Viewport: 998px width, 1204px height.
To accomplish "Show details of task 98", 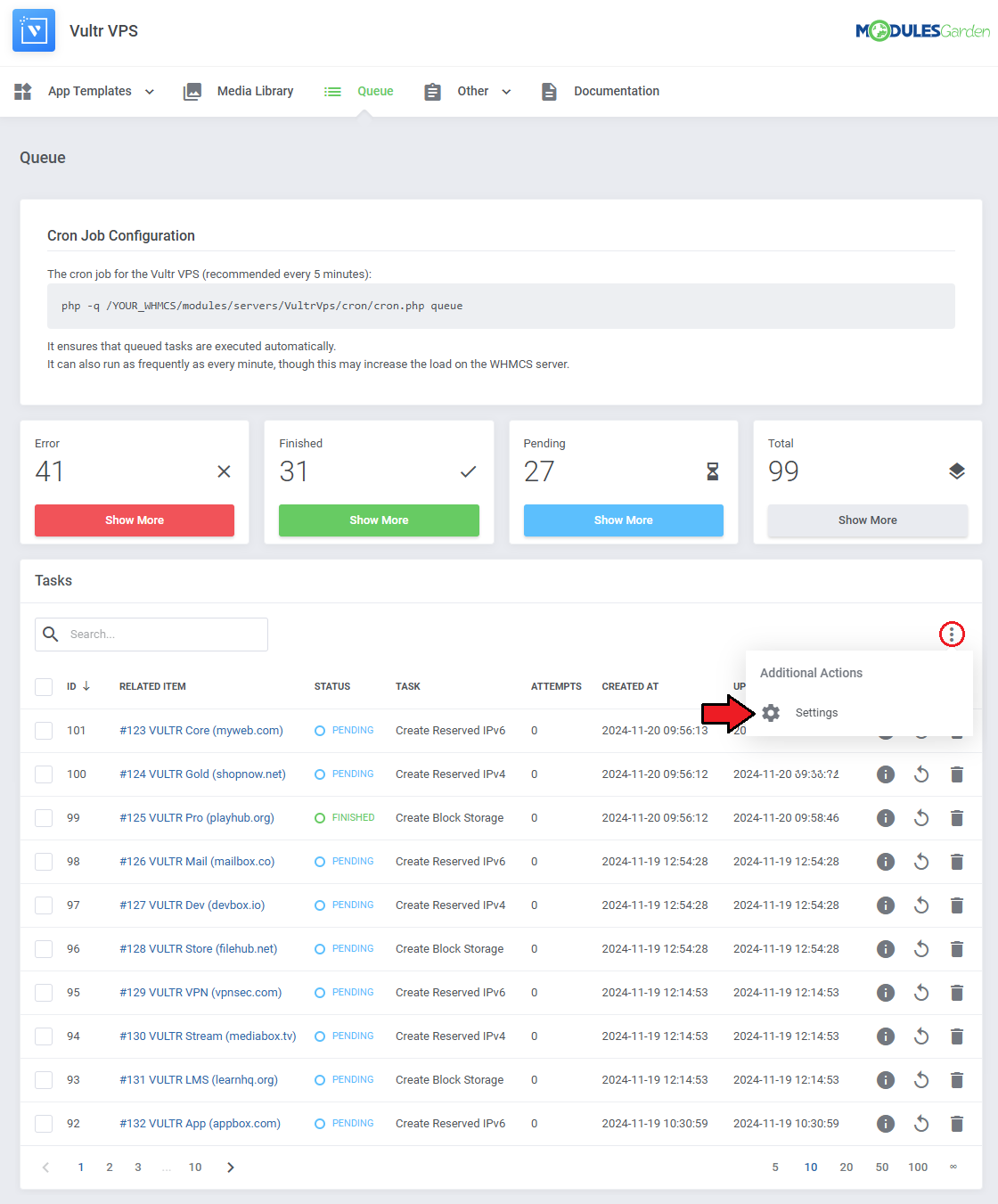I will pos(886,862).
